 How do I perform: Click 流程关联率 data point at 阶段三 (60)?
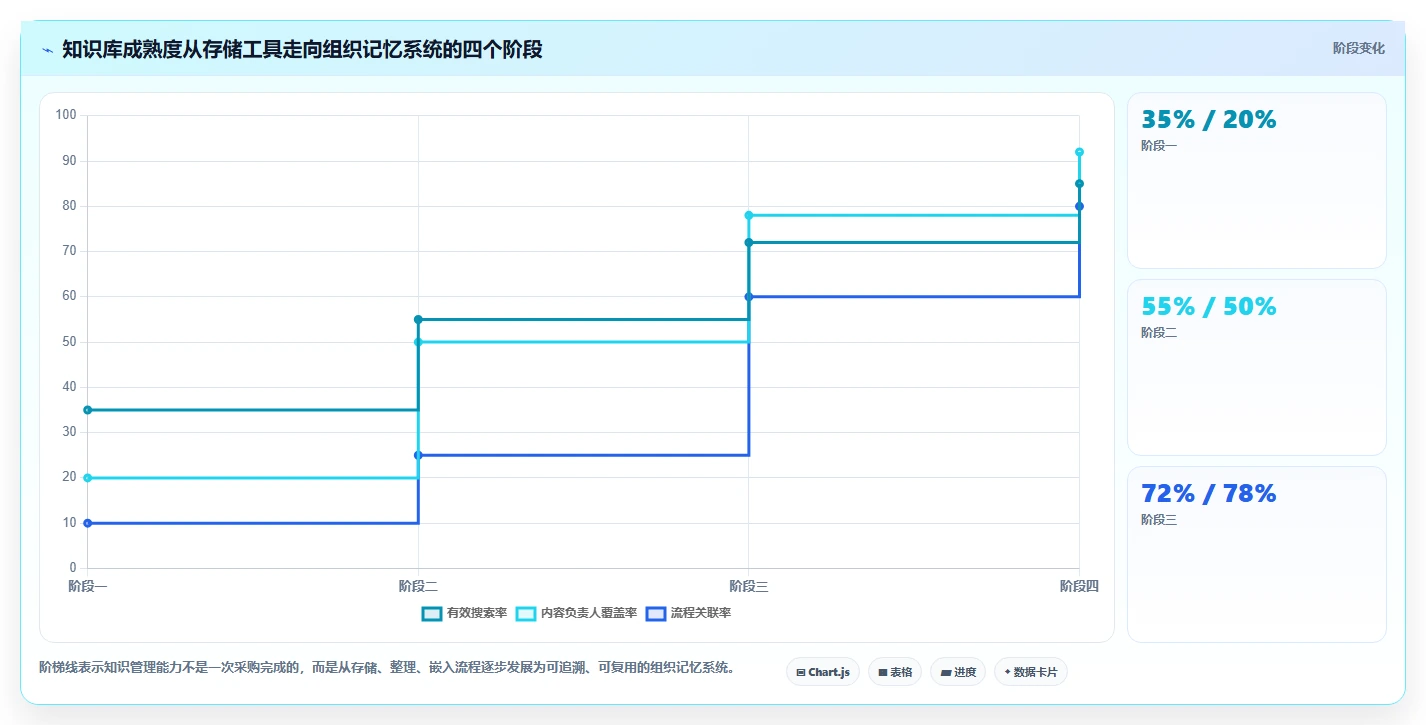click(x=749, y=297)
